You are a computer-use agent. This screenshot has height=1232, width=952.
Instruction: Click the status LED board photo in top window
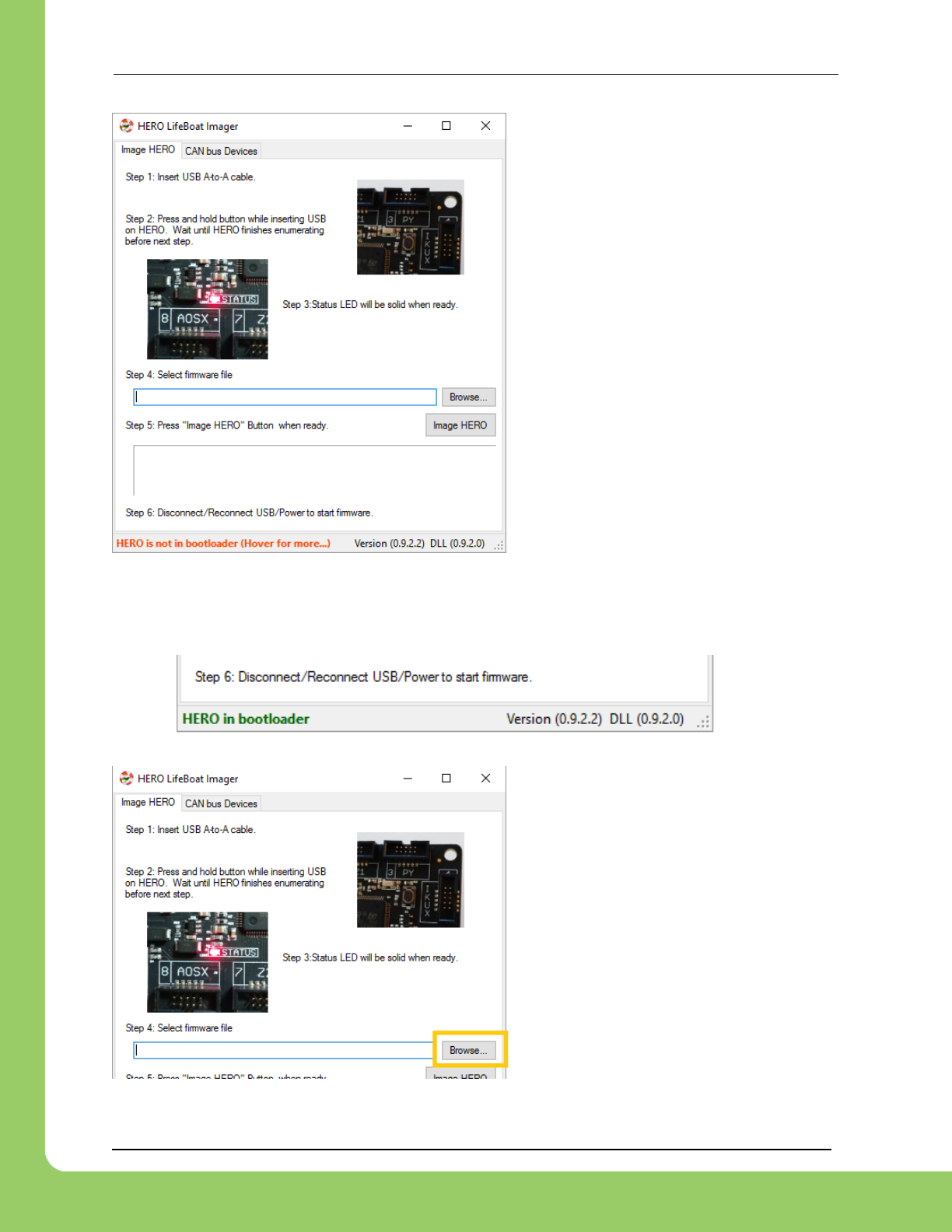(x=208, y=309)
